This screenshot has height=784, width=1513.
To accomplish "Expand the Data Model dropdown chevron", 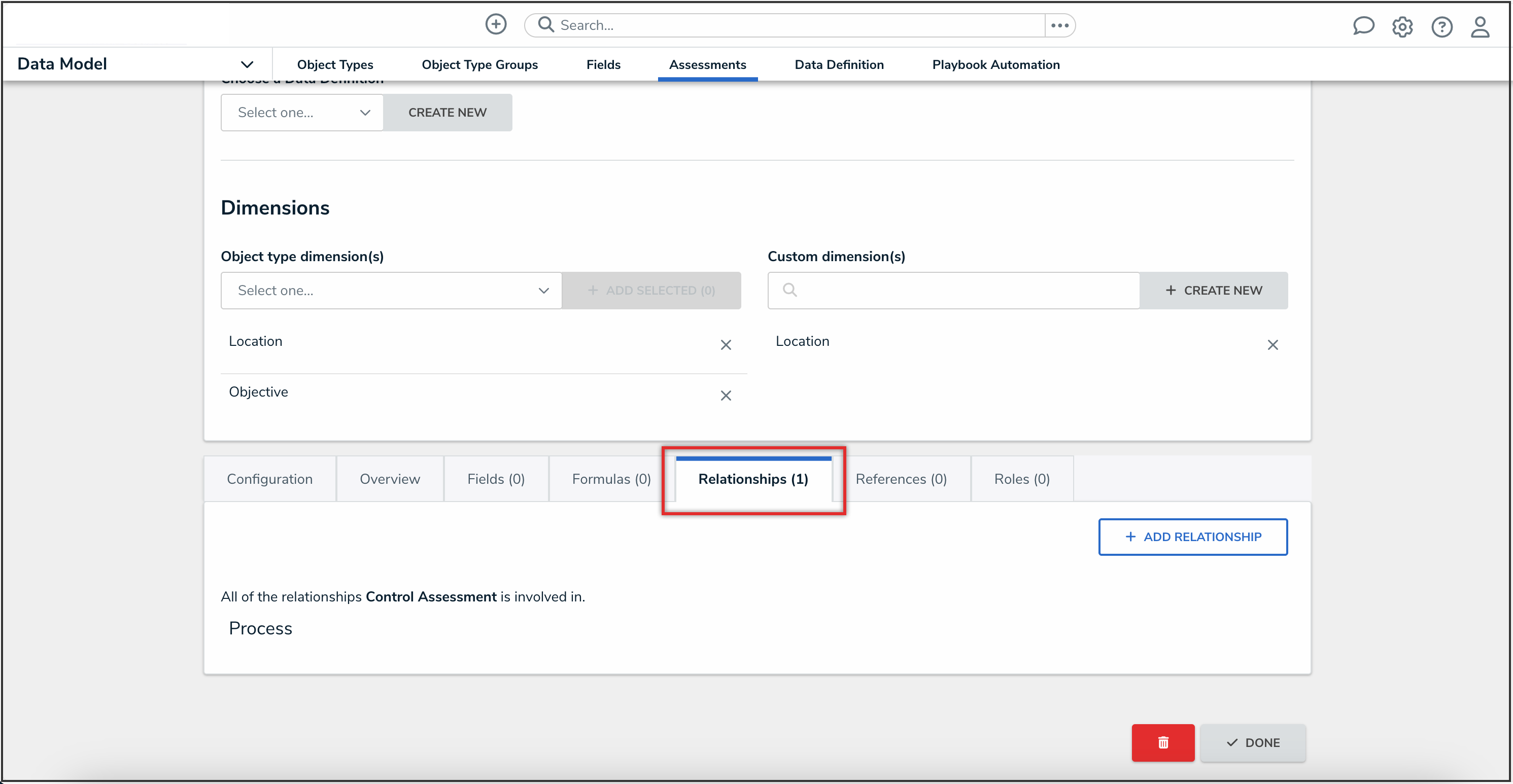I will coord(247,64).
